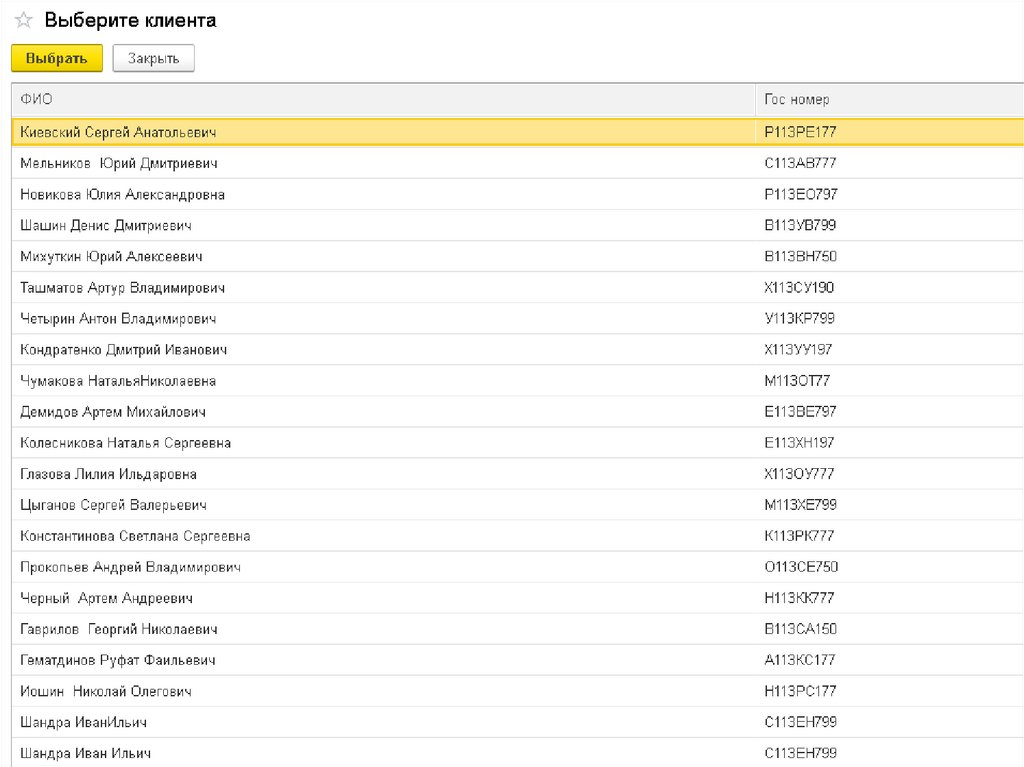Image resolution: width=1024 pixels, height=767 pixels.
Task: Select client Мельников Юрий Дмитриевич
Action: 119,163
